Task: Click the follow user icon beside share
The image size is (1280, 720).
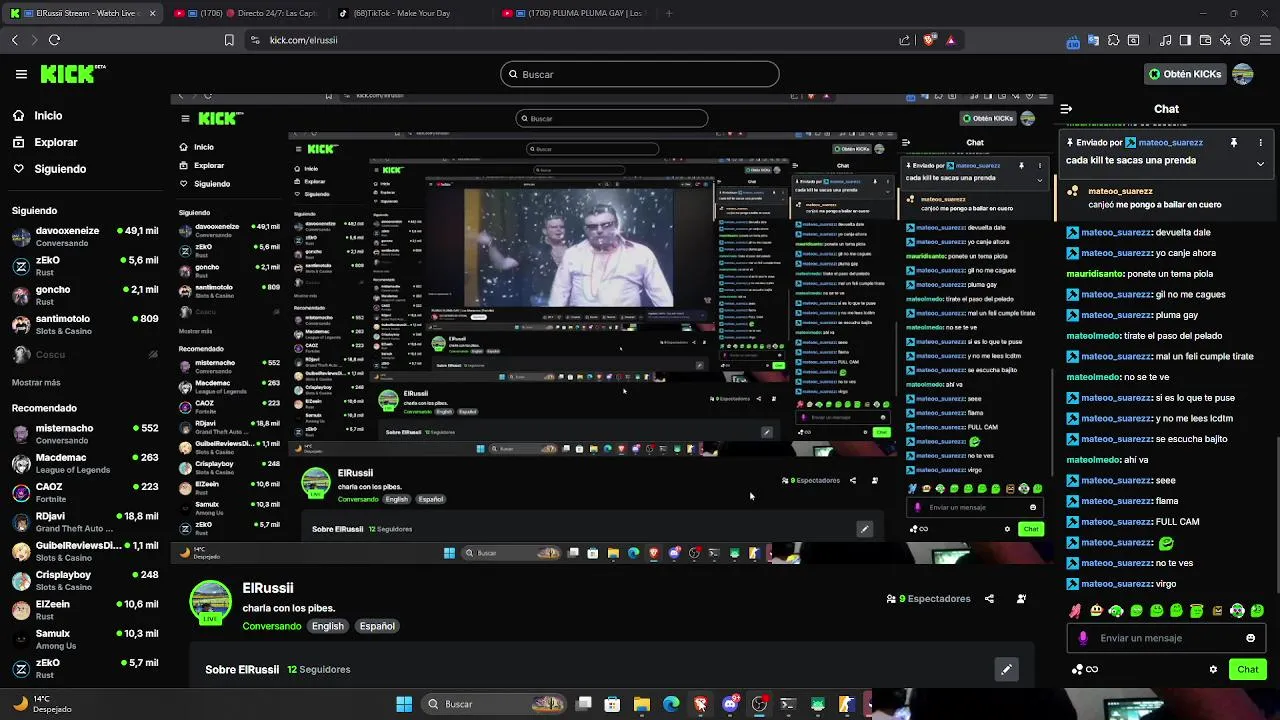Action: [x=1021, y=599]
